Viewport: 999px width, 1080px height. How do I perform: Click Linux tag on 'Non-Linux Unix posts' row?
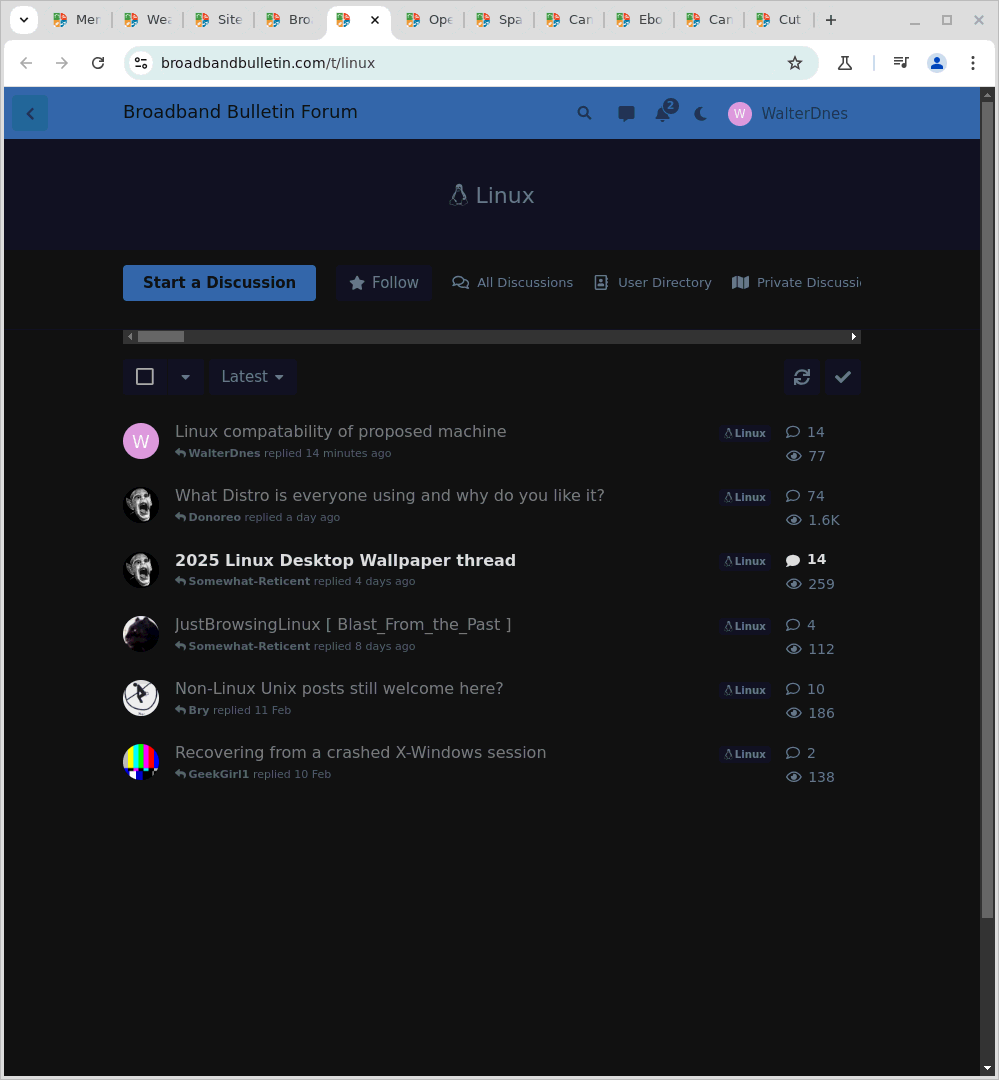[745, 690]
